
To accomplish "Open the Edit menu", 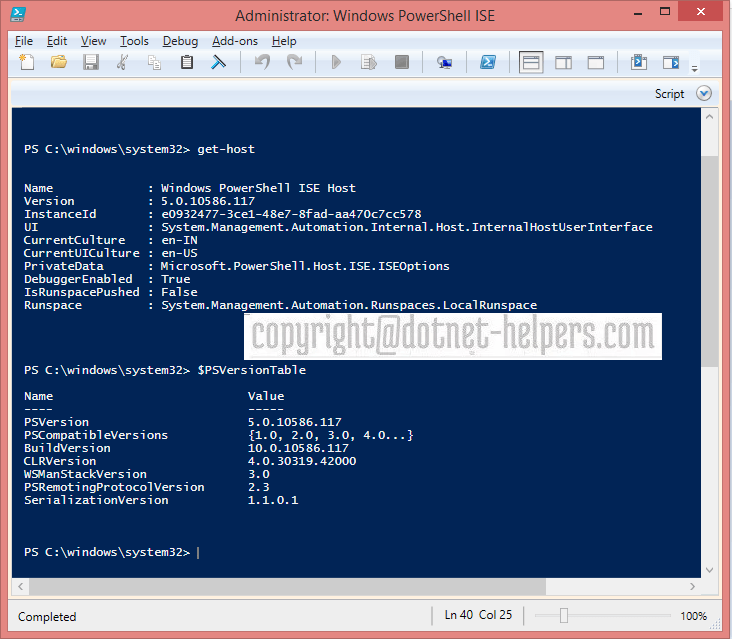I will coord(57,41).
